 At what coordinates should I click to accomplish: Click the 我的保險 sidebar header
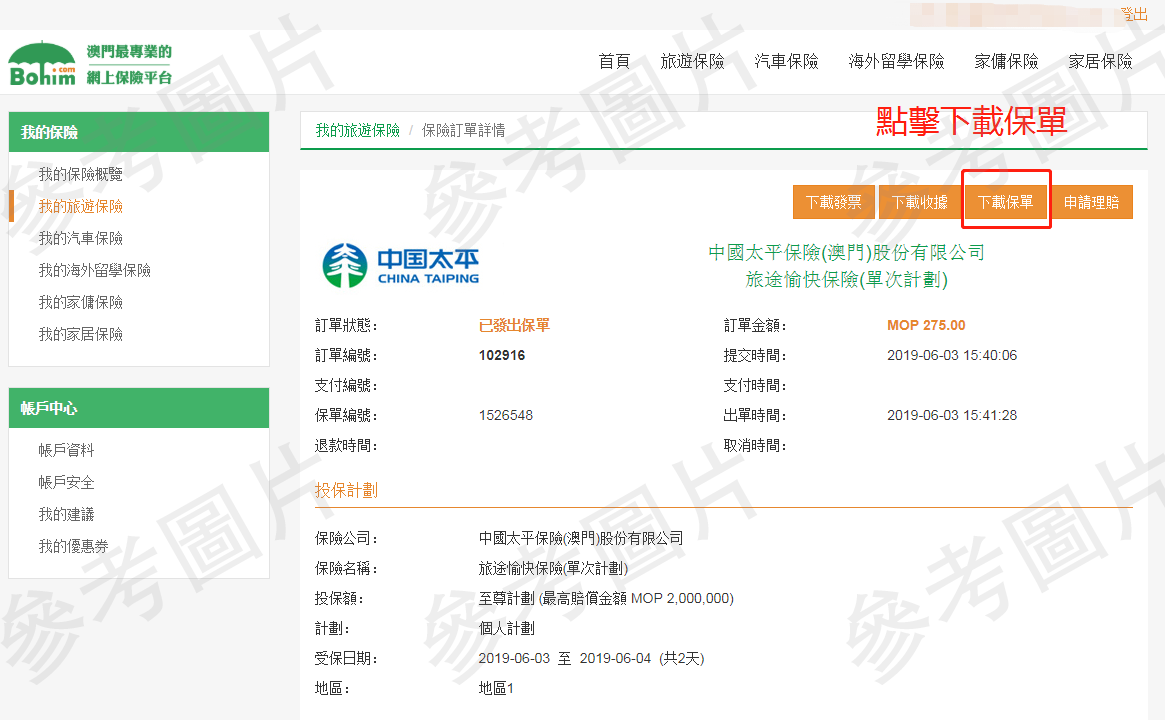139,132
